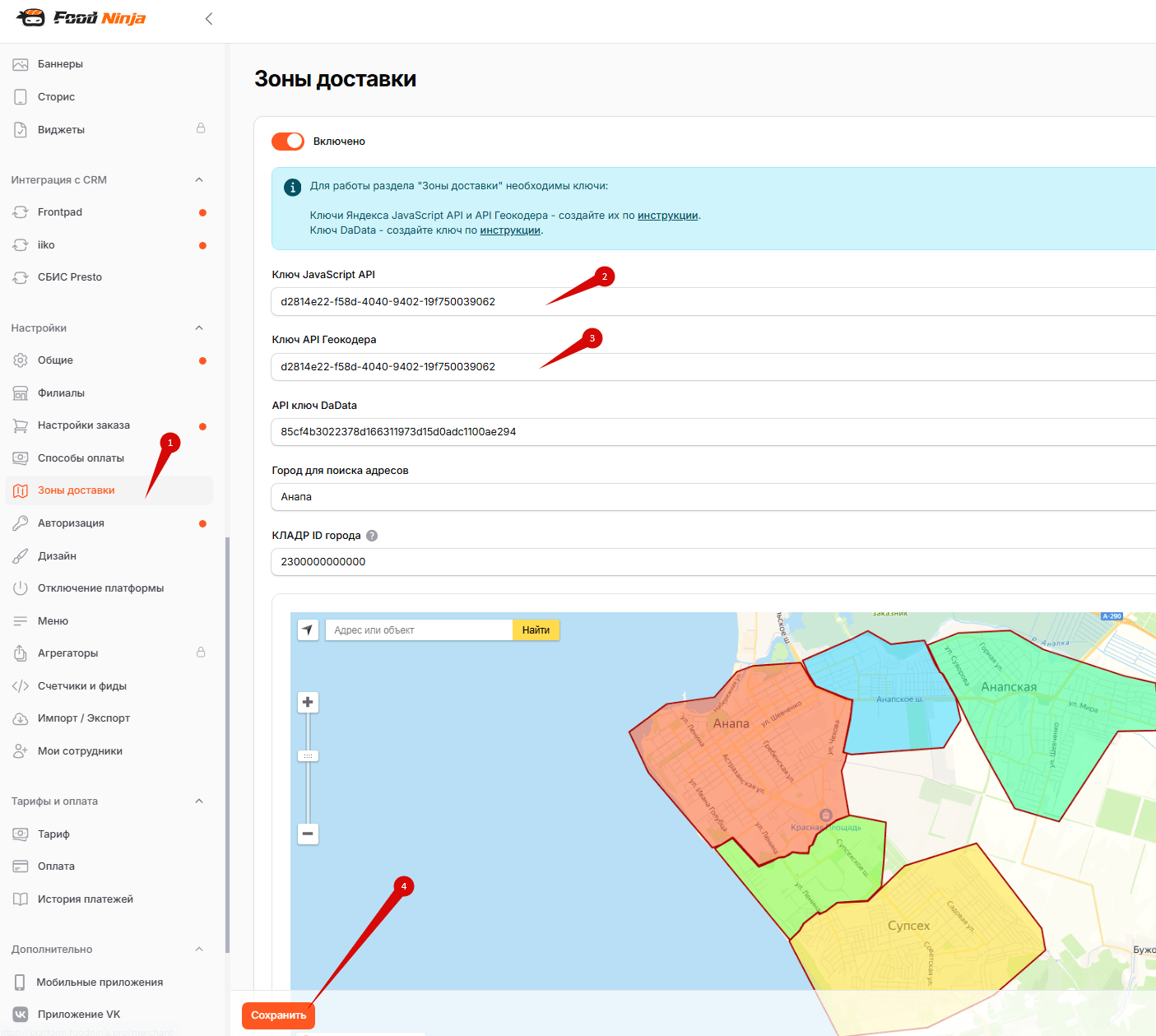Zoom in the map with plus button
1156x1036 pixels.
coord(308,702)
